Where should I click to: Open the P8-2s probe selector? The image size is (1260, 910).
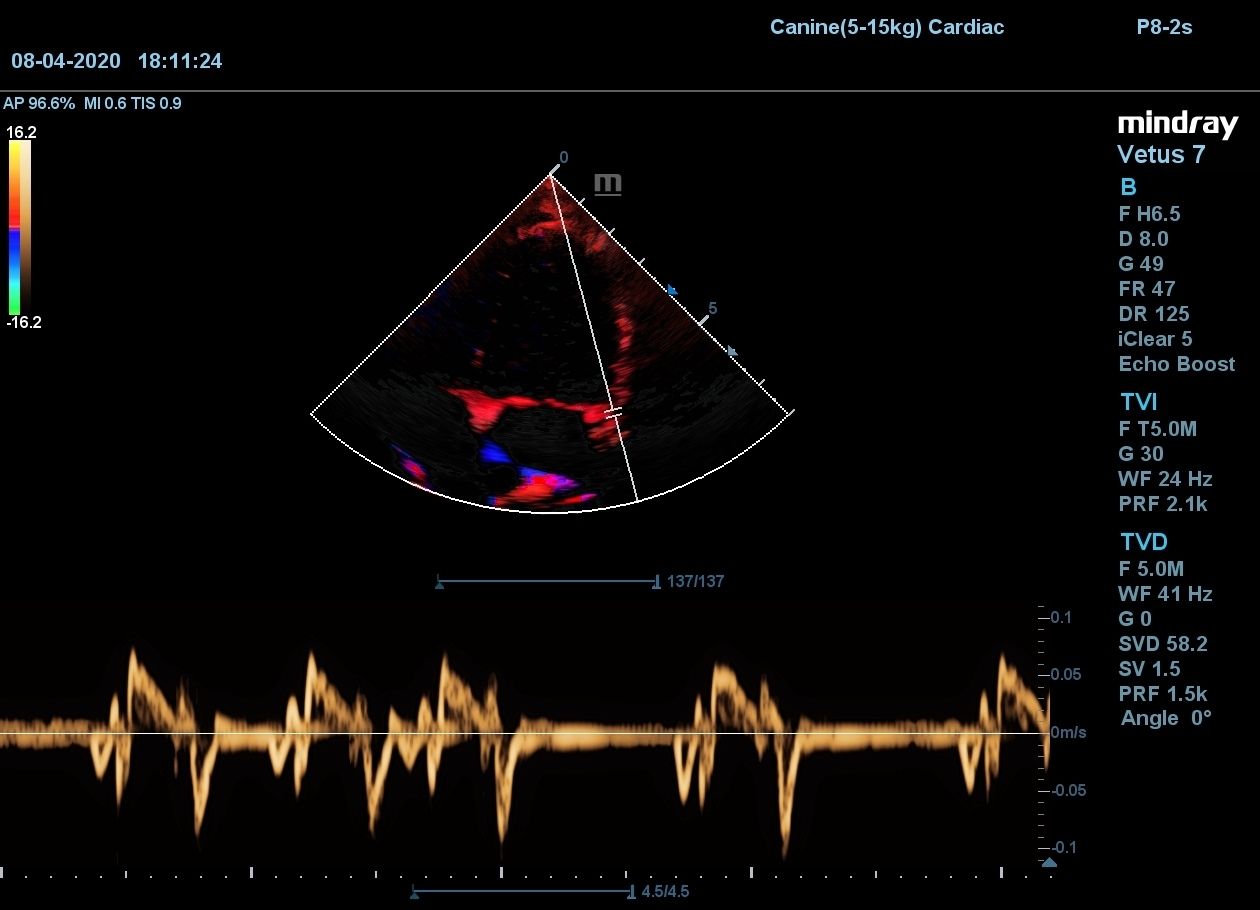tap(1164, 27)
